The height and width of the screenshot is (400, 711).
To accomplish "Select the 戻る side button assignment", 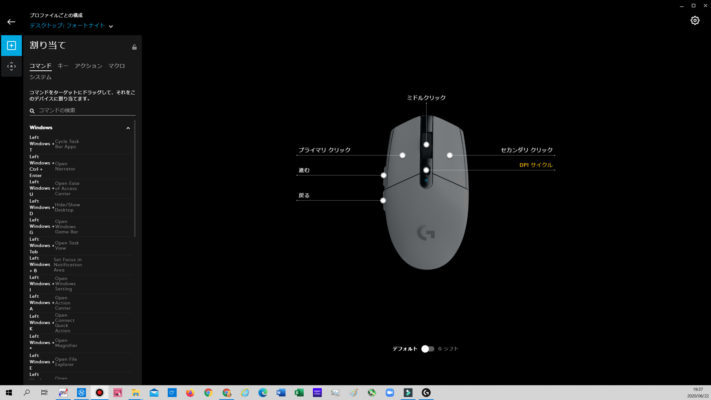I will 304,195.
